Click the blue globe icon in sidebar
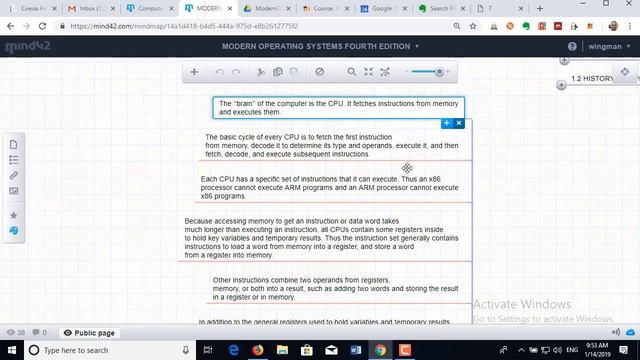This screenshot has height=360, width=640. 13,231
